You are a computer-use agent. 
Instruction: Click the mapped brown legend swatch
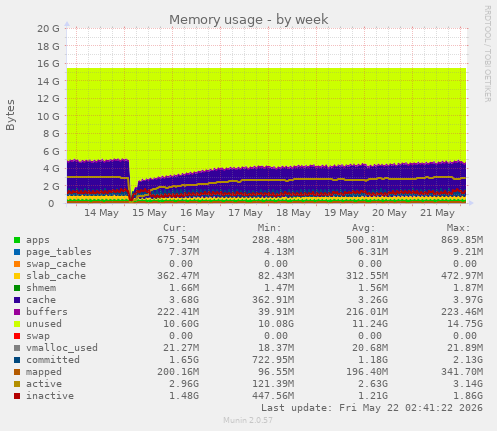coord(17,372)
